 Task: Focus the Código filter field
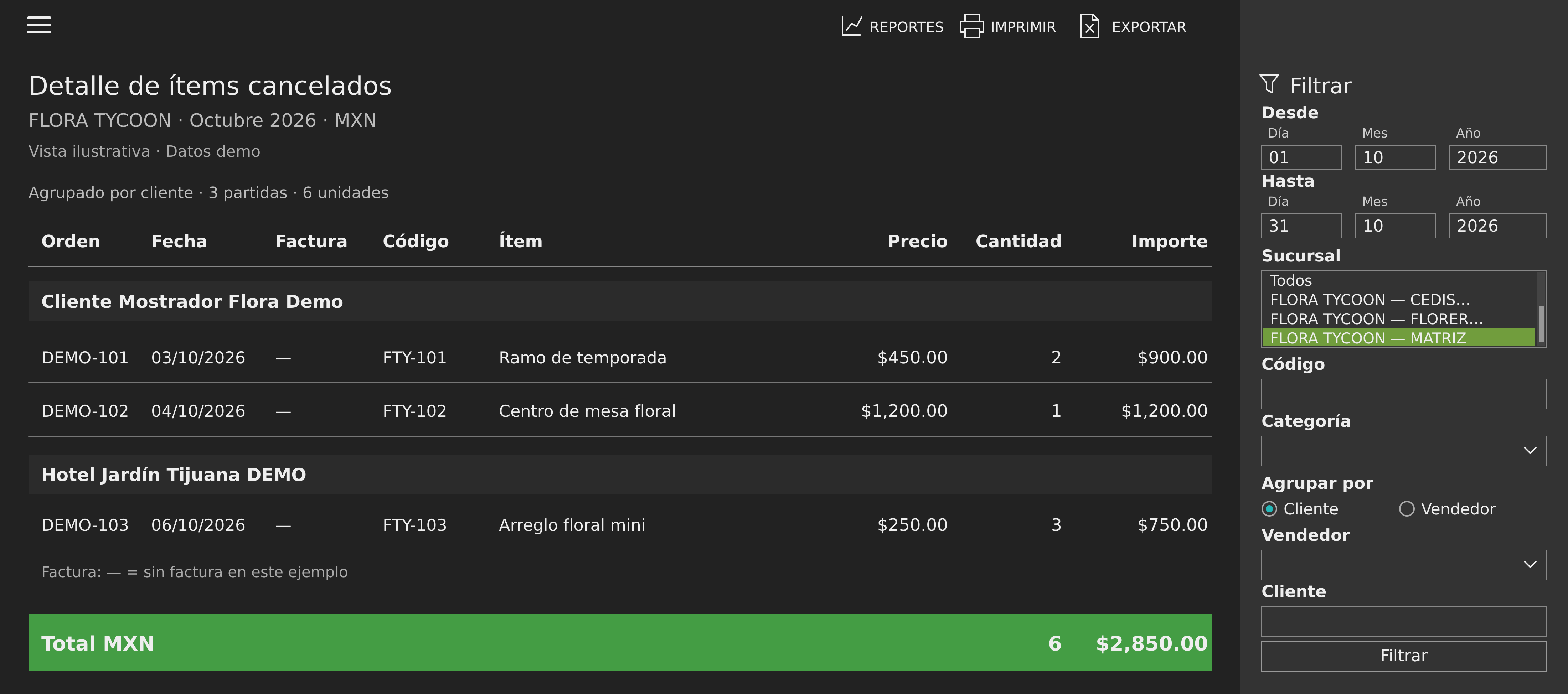coord(1403,394)
